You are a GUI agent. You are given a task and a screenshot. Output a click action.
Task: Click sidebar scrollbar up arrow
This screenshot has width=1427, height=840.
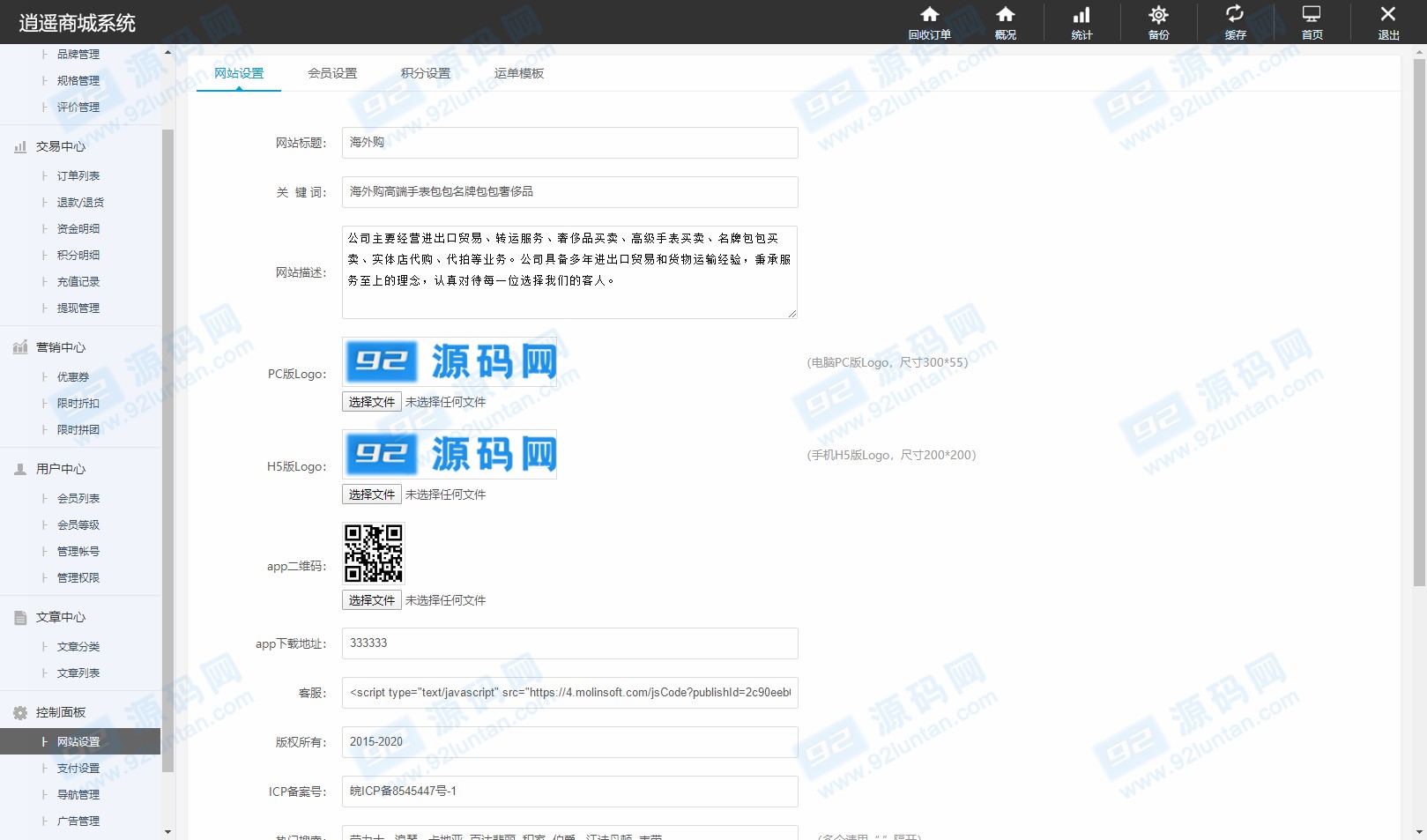coord(167,52)
